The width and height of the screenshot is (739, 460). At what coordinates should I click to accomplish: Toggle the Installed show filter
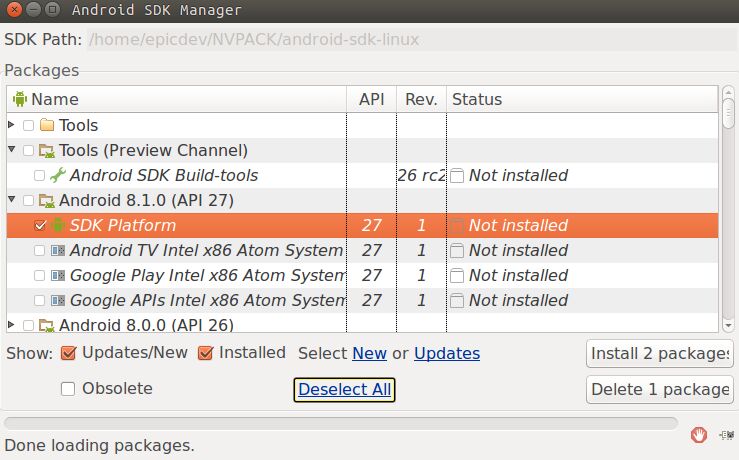click(205, 353)
